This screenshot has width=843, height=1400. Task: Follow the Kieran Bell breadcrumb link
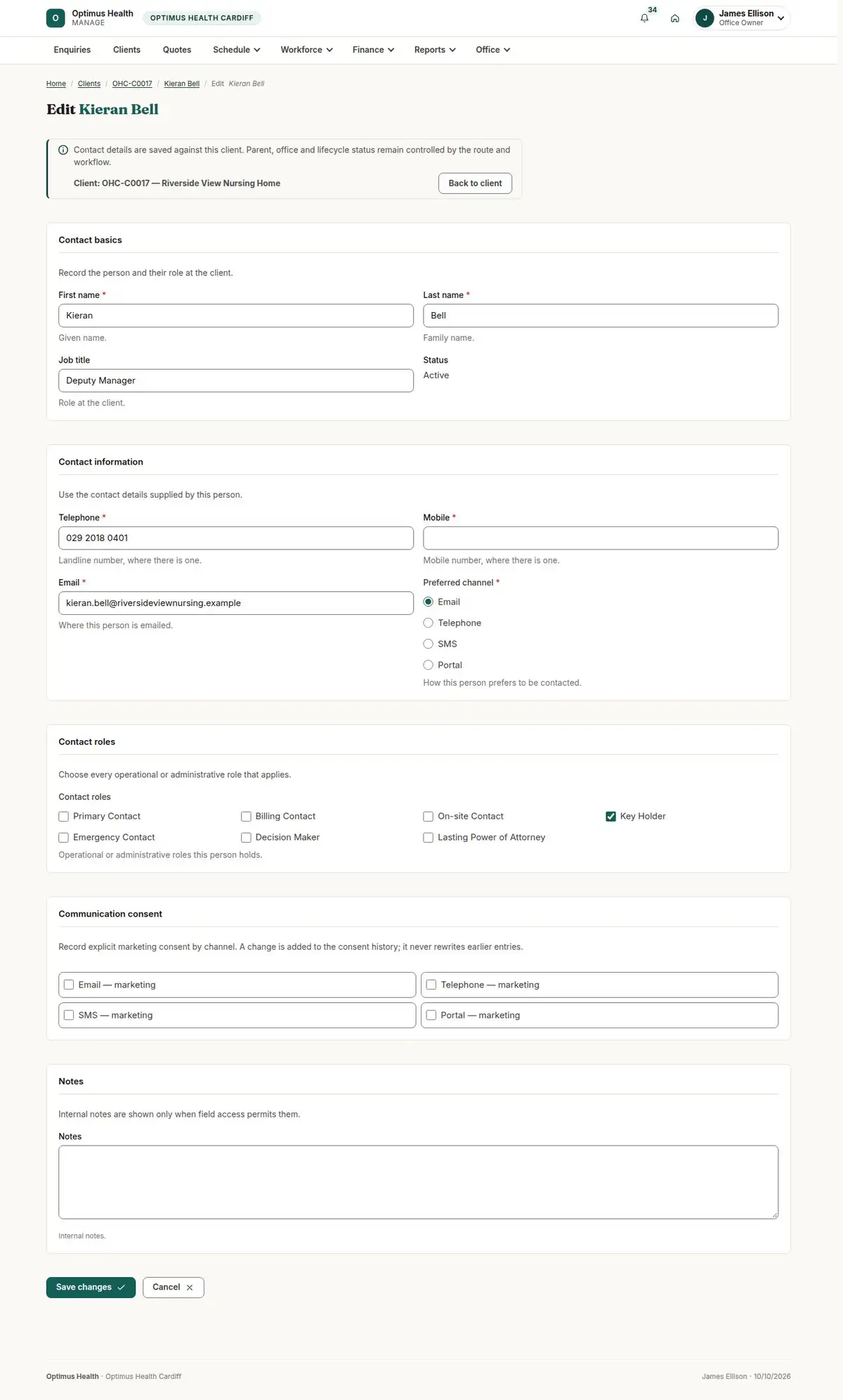(182, 84)
